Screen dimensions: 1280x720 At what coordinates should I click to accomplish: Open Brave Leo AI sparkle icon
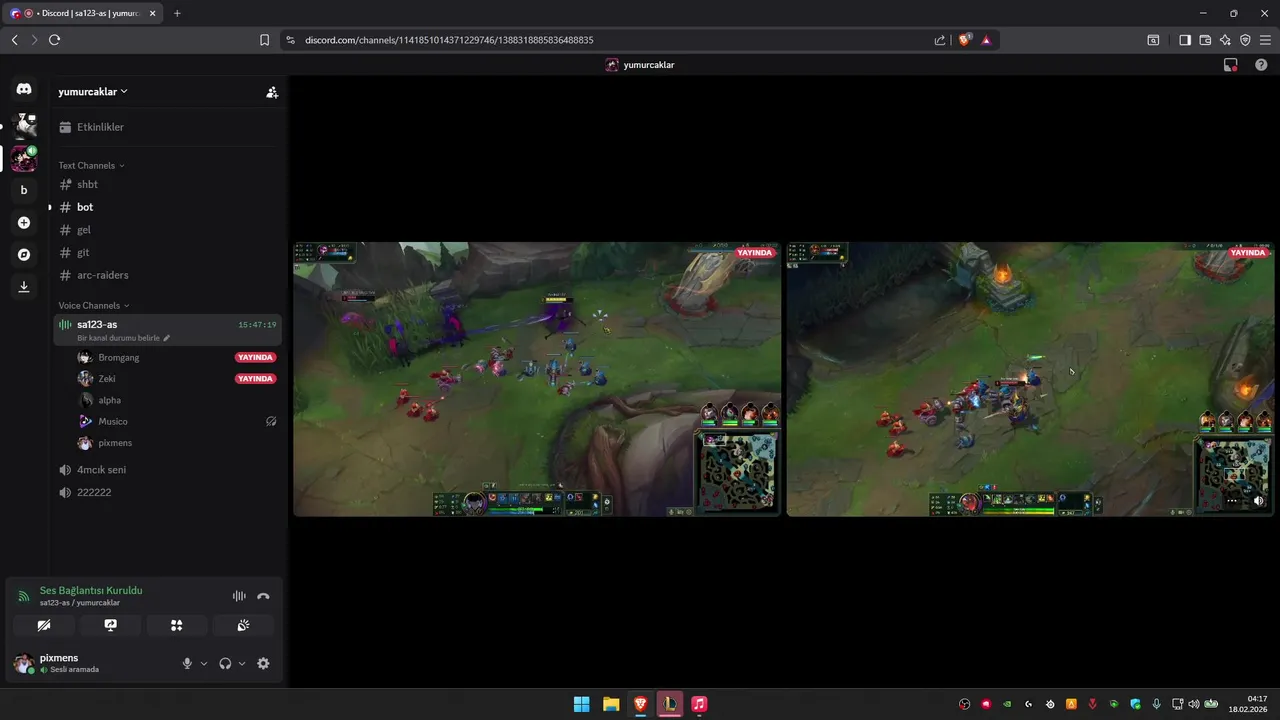1225,40
